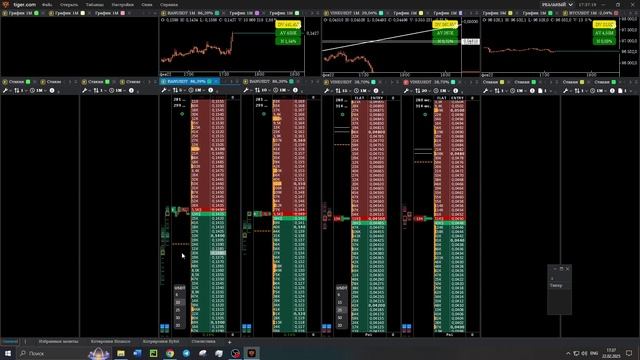Click the green AV badge on the BANUSDT chart
Screen dimensions: 640x360
[x=288, y=33]
